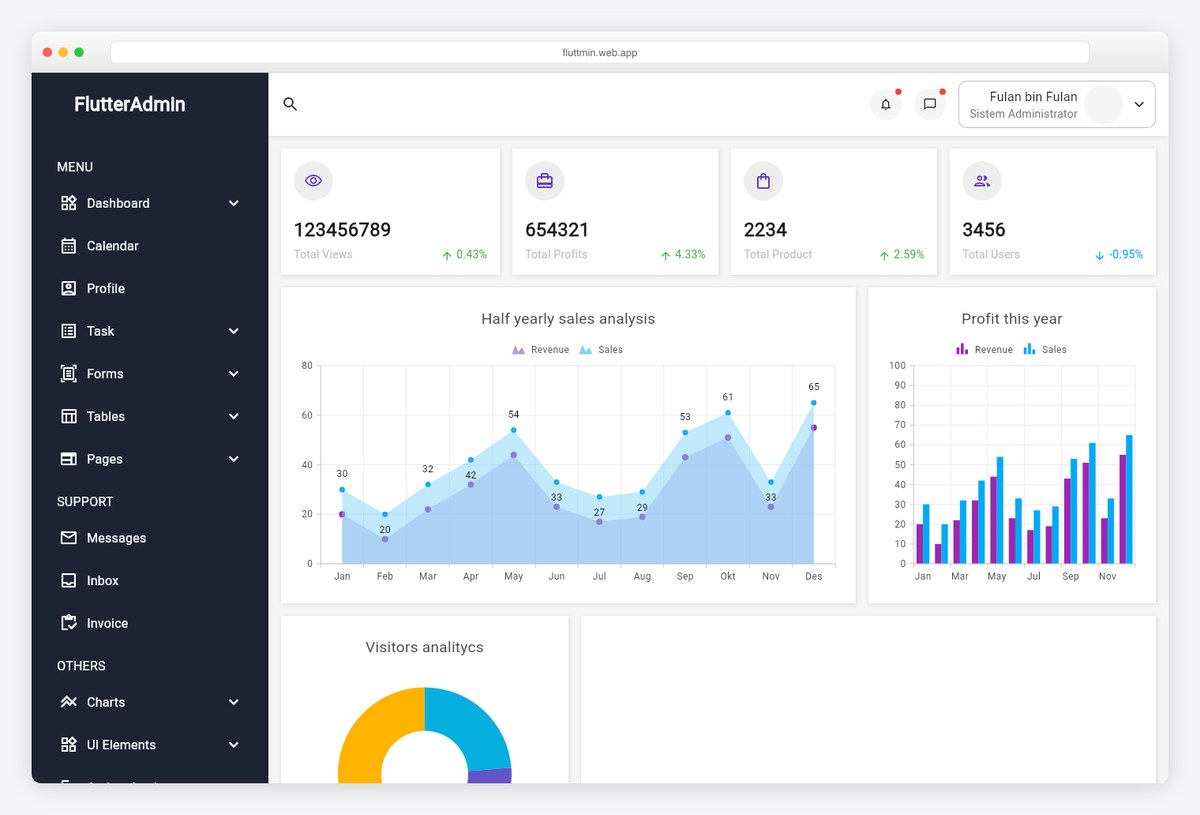Click the Half yearly sales analysis title
The image size is (1200, 815).
click(568, 319)
